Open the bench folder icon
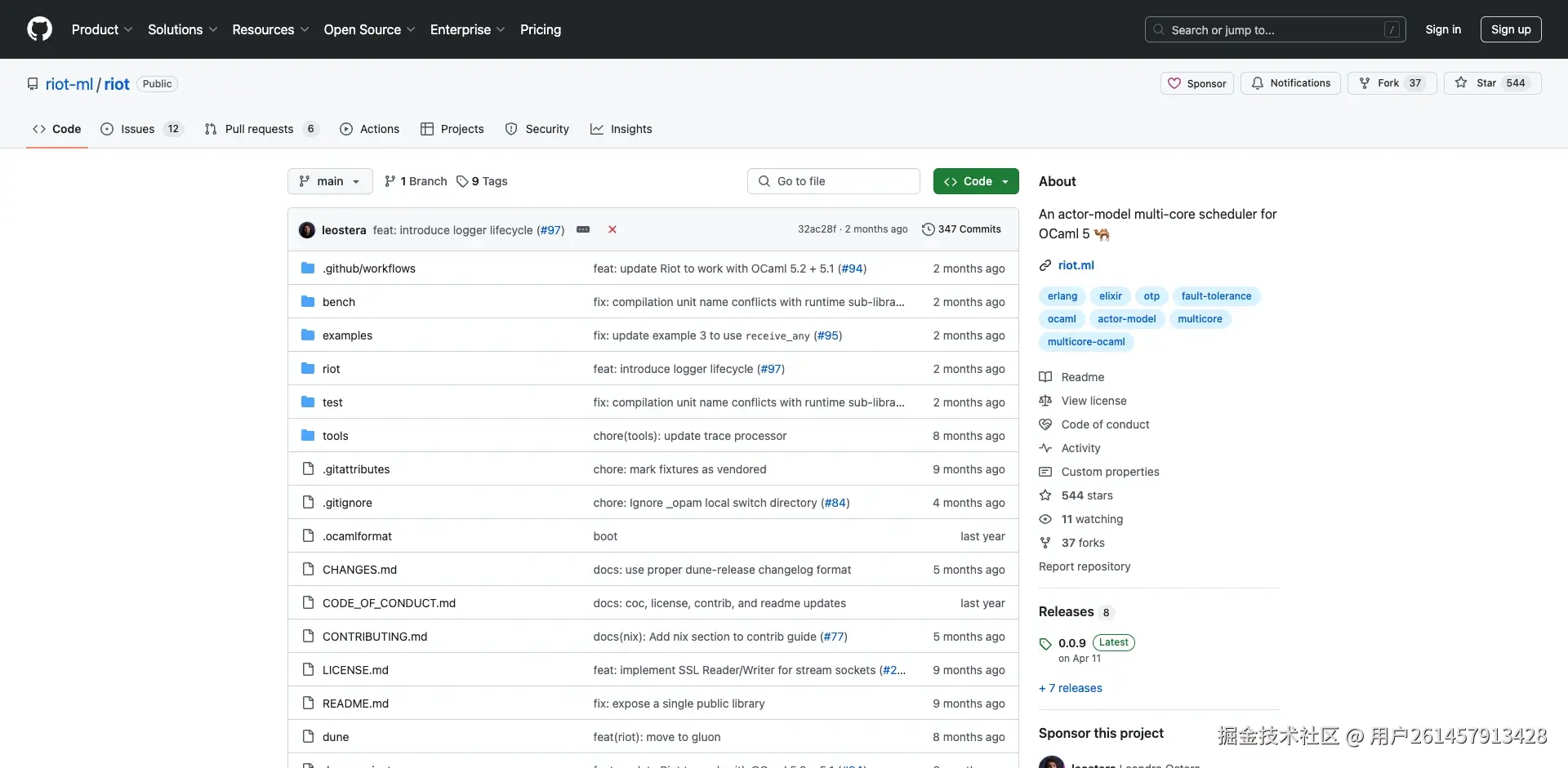1568x768 pixels. tap(308, 302)
